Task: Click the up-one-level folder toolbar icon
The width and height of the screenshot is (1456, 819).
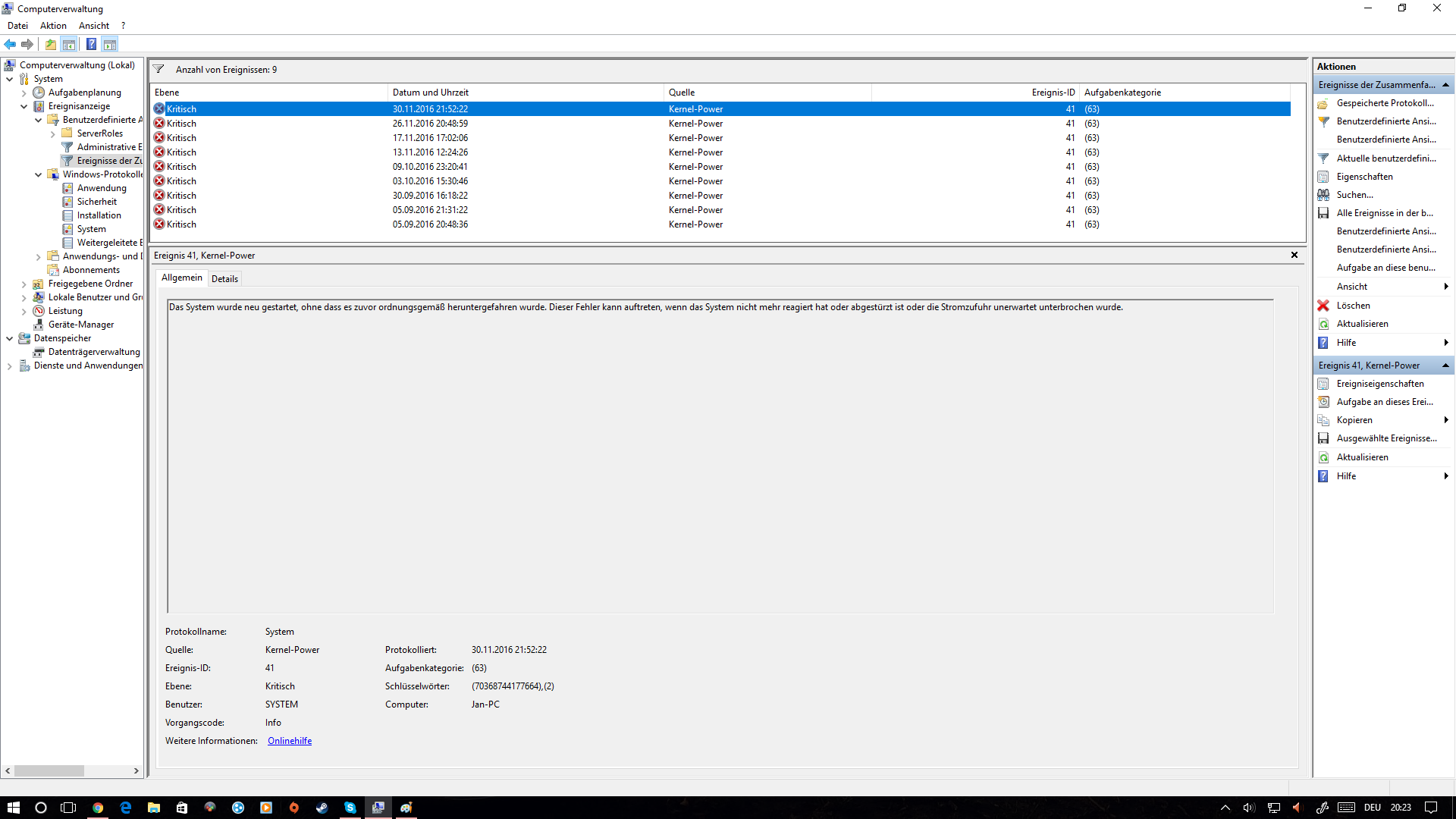Action: pos(51,44)
